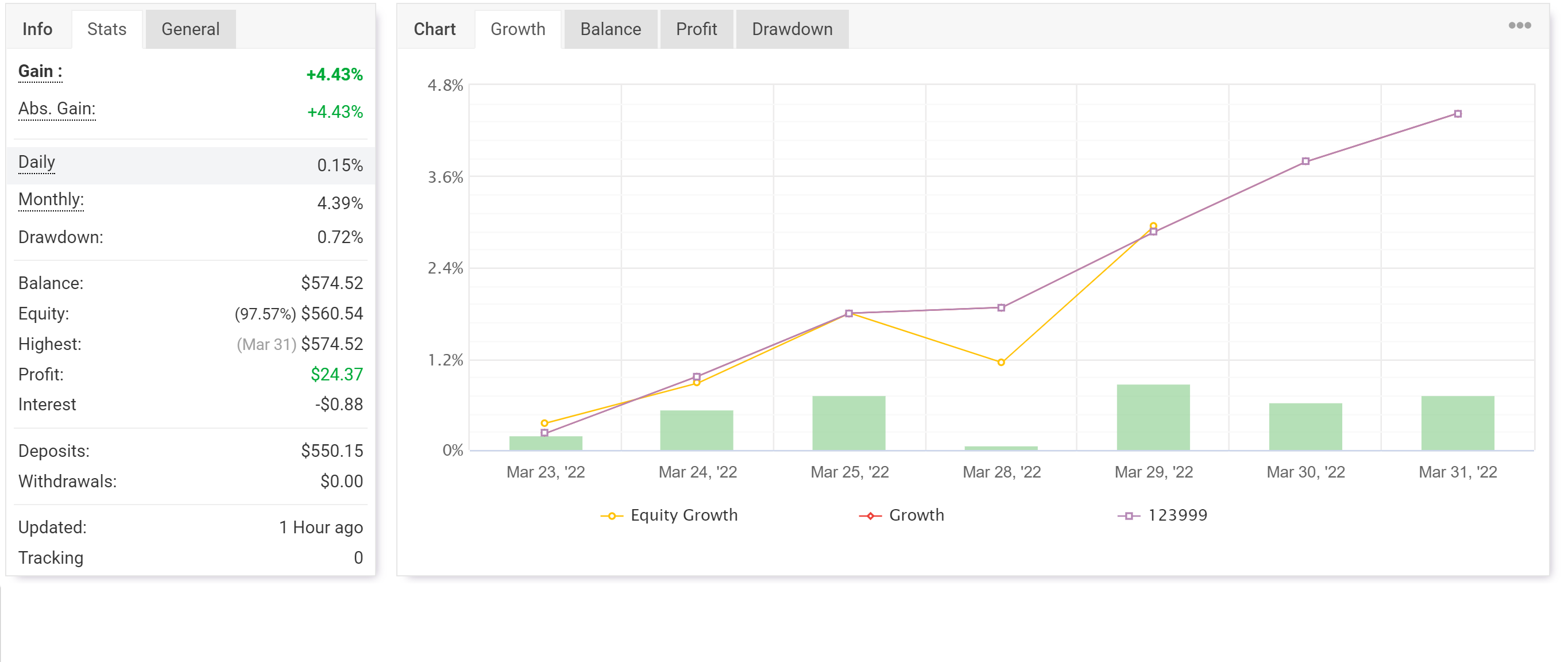Open the Profit chart tab

click(696, 29)
